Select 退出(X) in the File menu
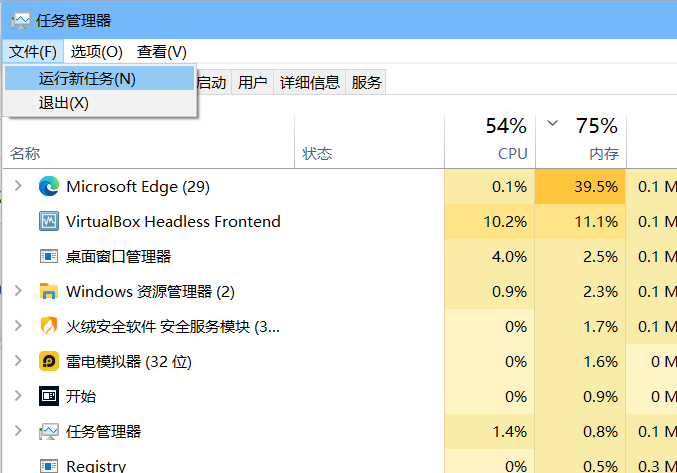This screenshot has height=473, width=677. [x=64, y=102]
